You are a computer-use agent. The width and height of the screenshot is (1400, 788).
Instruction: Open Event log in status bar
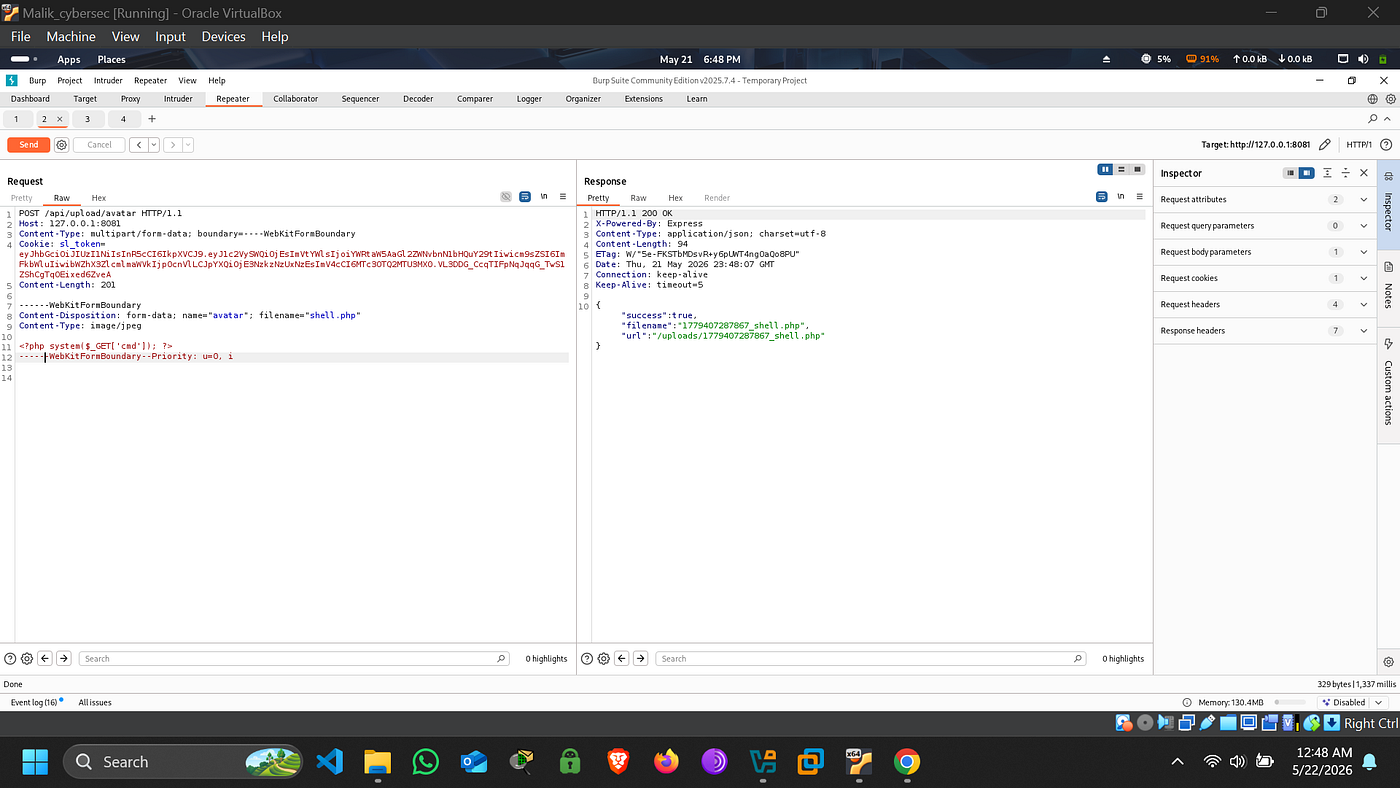pos(36,702)
